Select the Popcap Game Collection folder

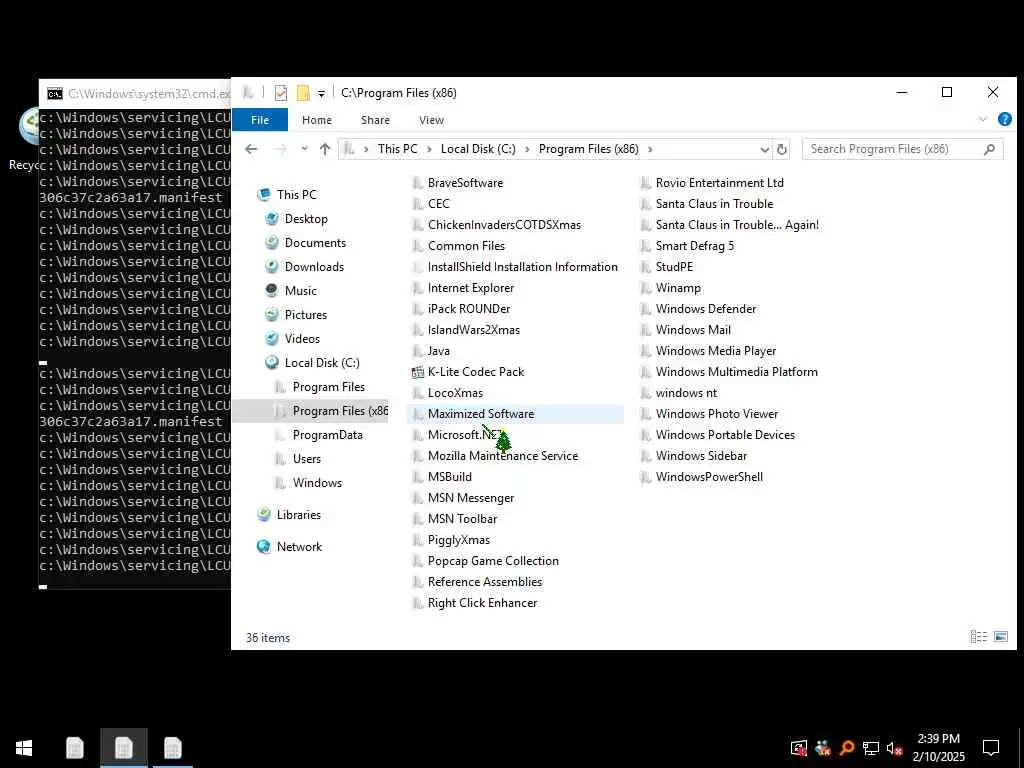coord(493,561)
